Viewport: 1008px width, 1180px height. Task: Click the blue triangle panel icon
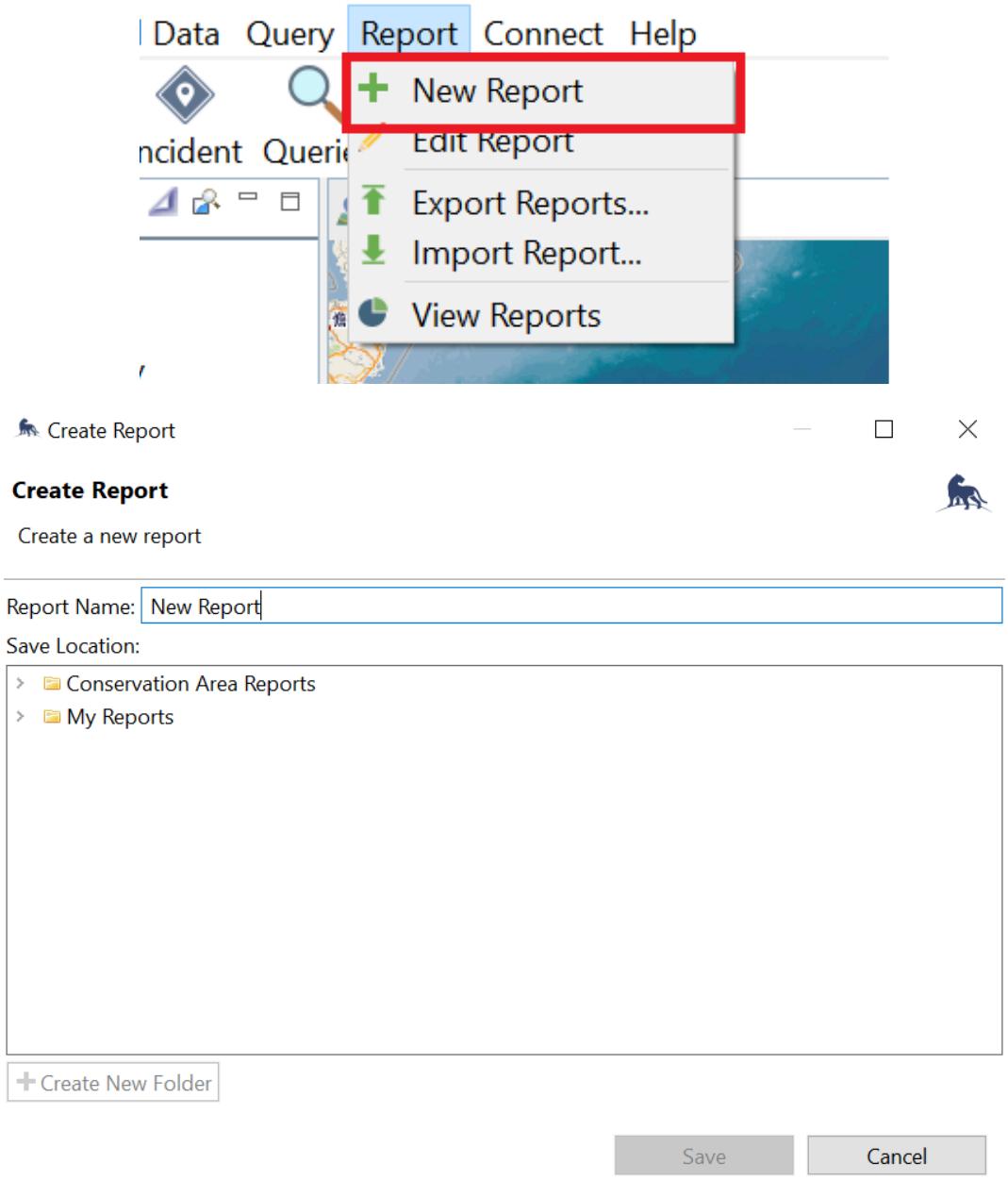click(163, 201)
